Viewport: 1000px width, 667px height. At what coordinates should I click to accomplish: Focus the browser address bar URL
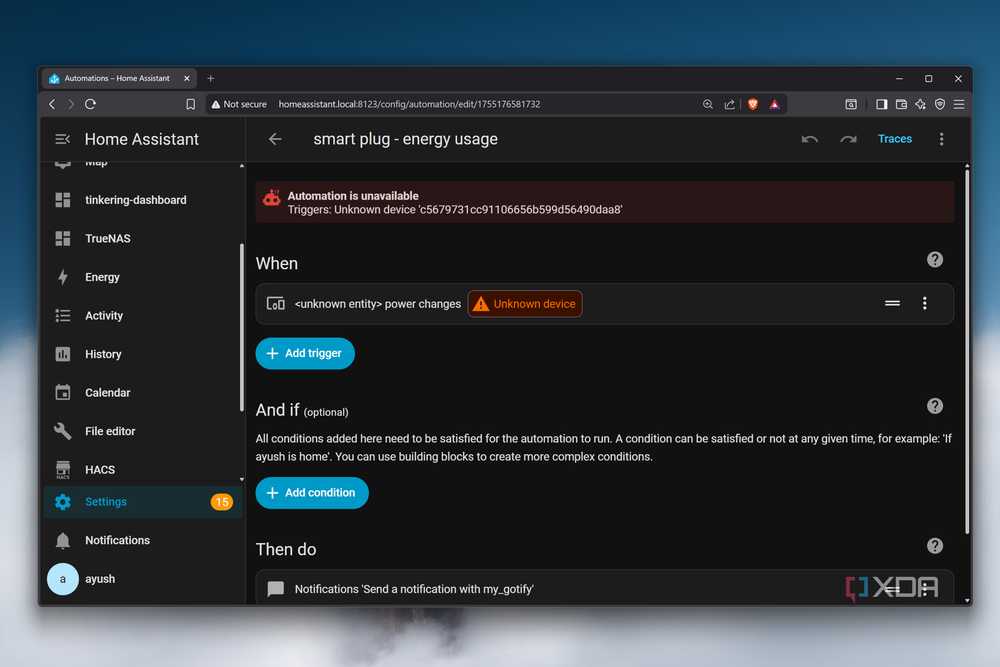[409, 104]
